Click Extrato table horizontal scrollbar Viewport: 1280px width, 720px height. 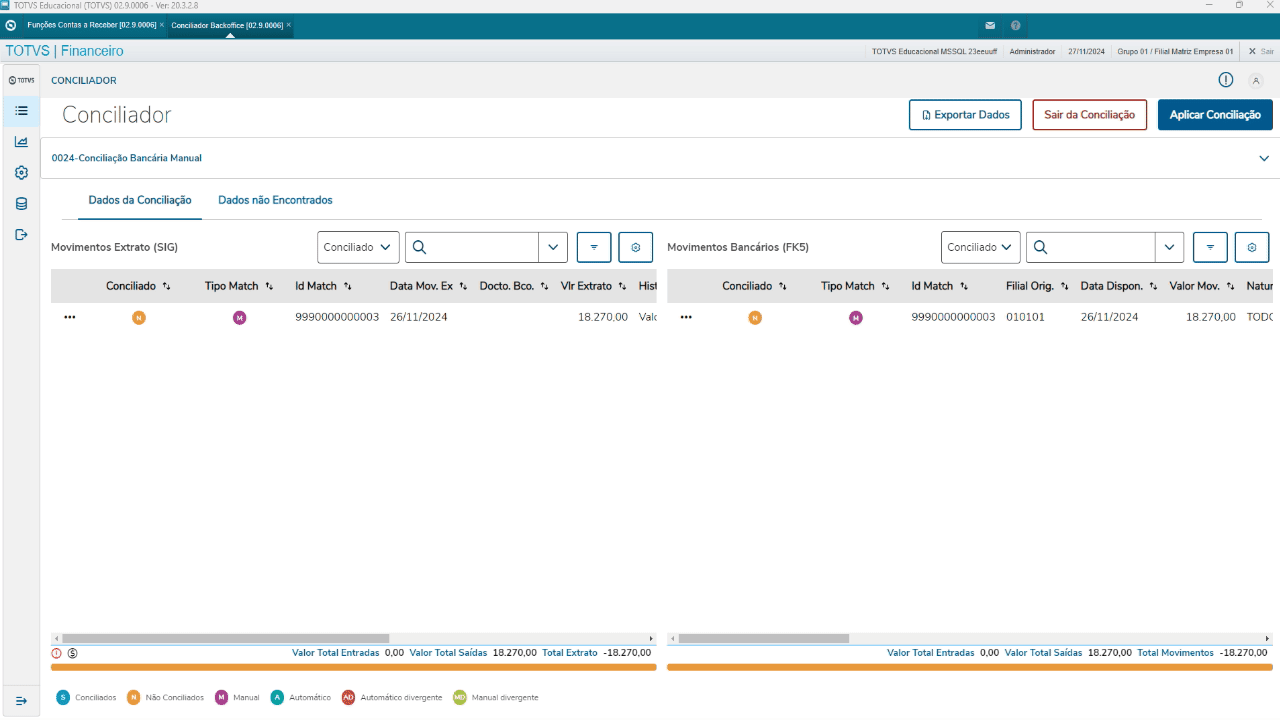225,638
